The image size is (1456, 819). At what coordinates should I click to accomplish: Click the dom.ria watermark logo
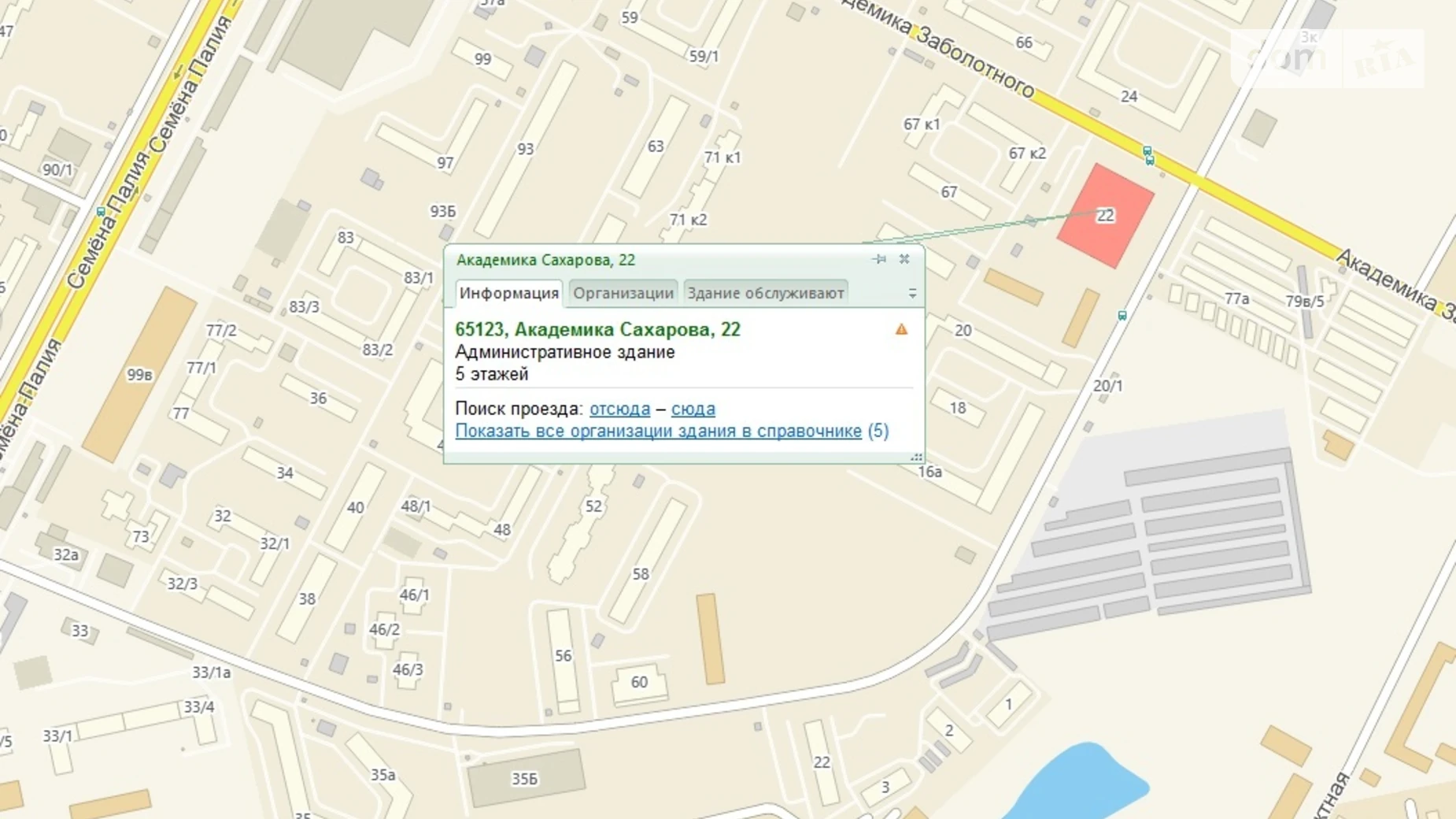(x=1327, y=58)
